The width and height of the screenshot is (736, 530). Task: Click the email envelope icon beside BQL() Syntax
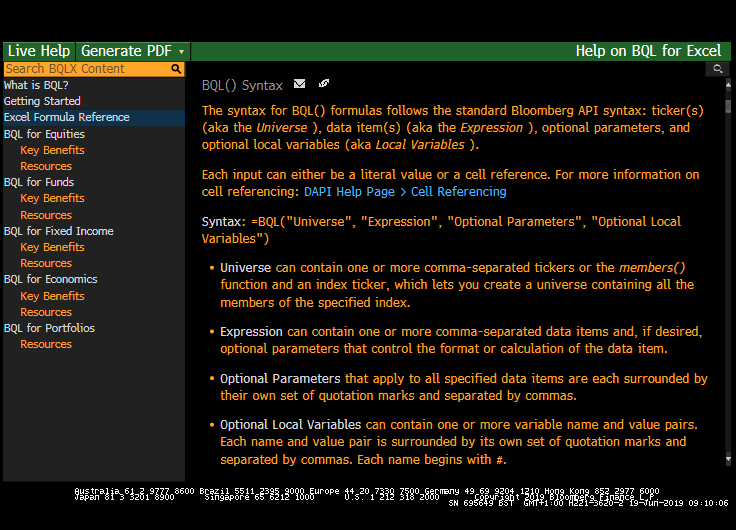coord(299,84)
